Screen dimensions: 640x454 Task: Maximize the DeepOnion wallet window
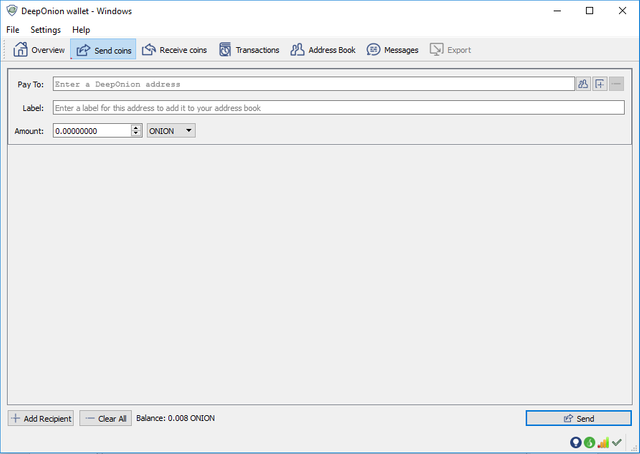point(589,11)
